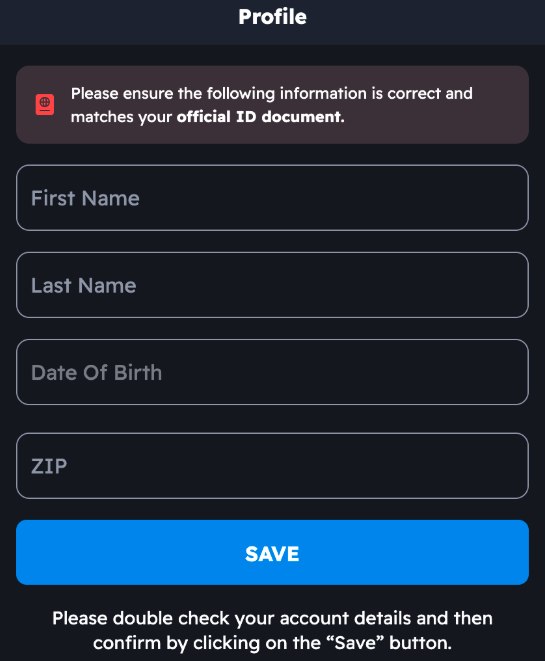
Task: Open the Date Of Birth field
Action: pos(272,372)
